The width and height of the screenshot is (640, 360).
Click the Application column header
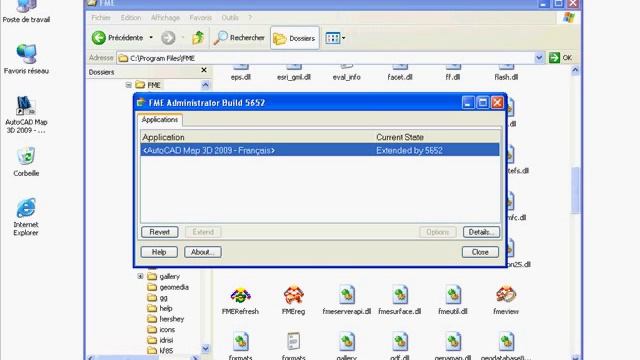[x=257, y=137]
